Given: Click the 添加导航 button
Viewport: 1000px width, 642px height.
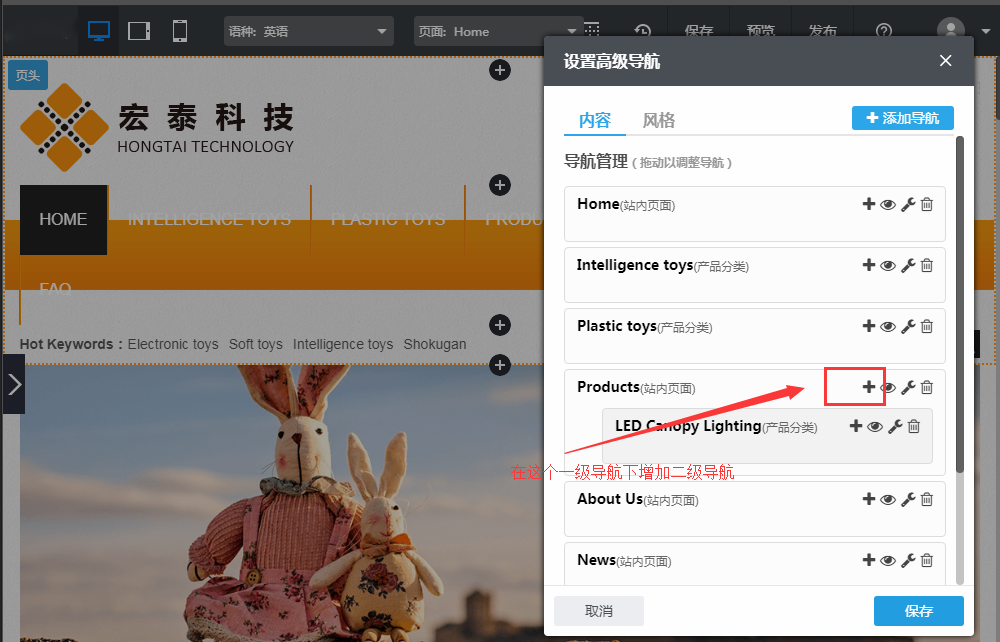Looking at the screenshot, I should [902, 118].
